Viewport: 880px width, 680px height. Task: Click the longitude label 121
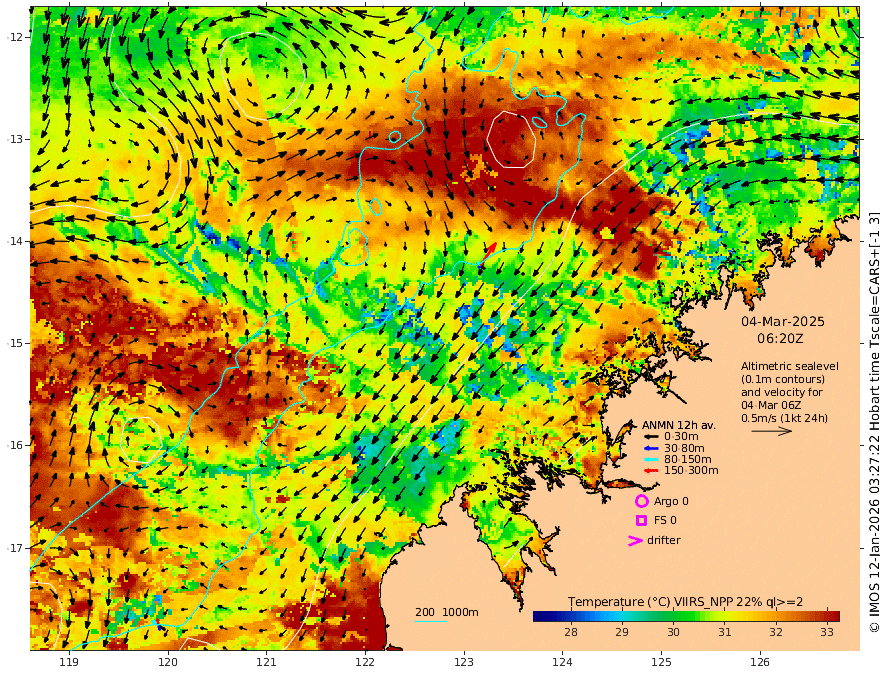(x=267, y=662)
